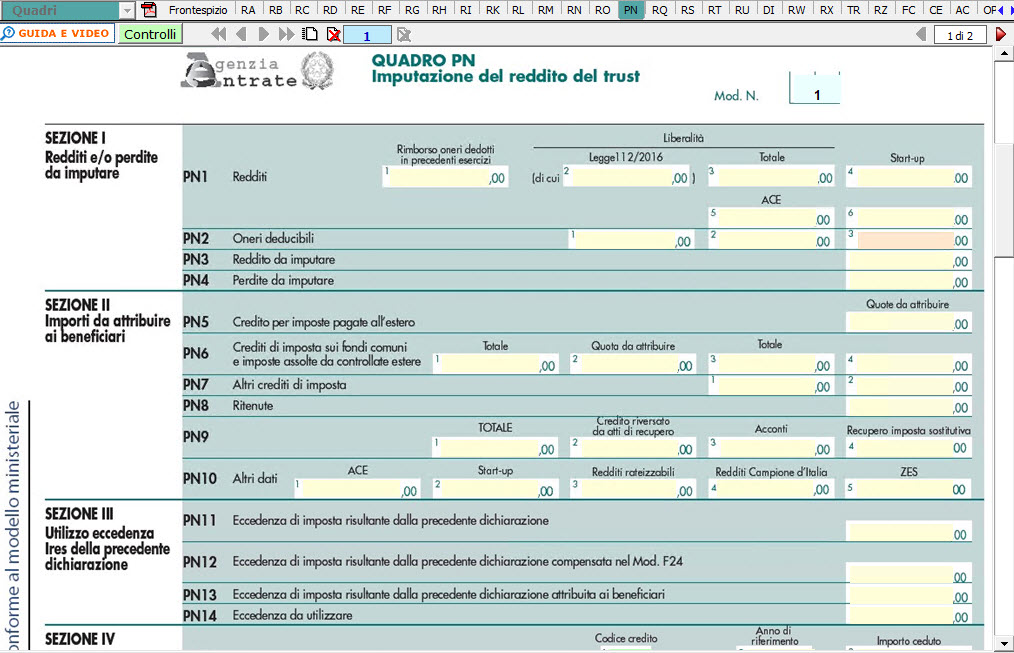Click PN1 Start-up field
The height and width of the screenshot is (653, 1014).
click(909, 177)
